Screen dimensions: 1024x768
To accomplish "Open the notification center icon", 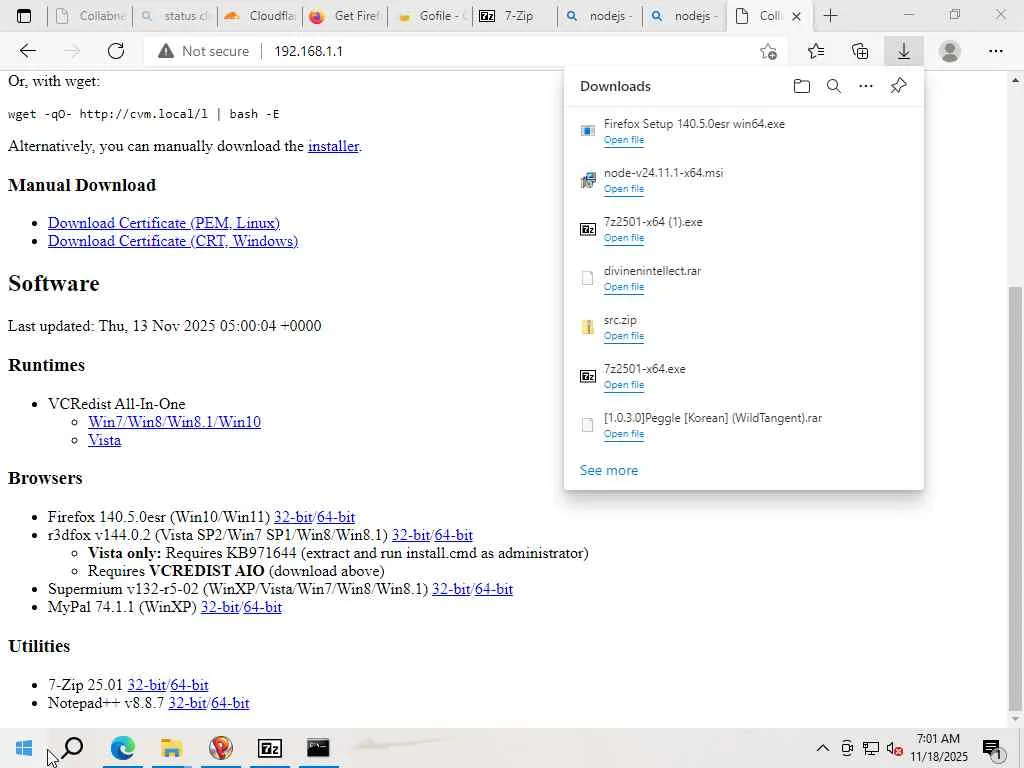I will pyautogui.click(x=992, y=749).
